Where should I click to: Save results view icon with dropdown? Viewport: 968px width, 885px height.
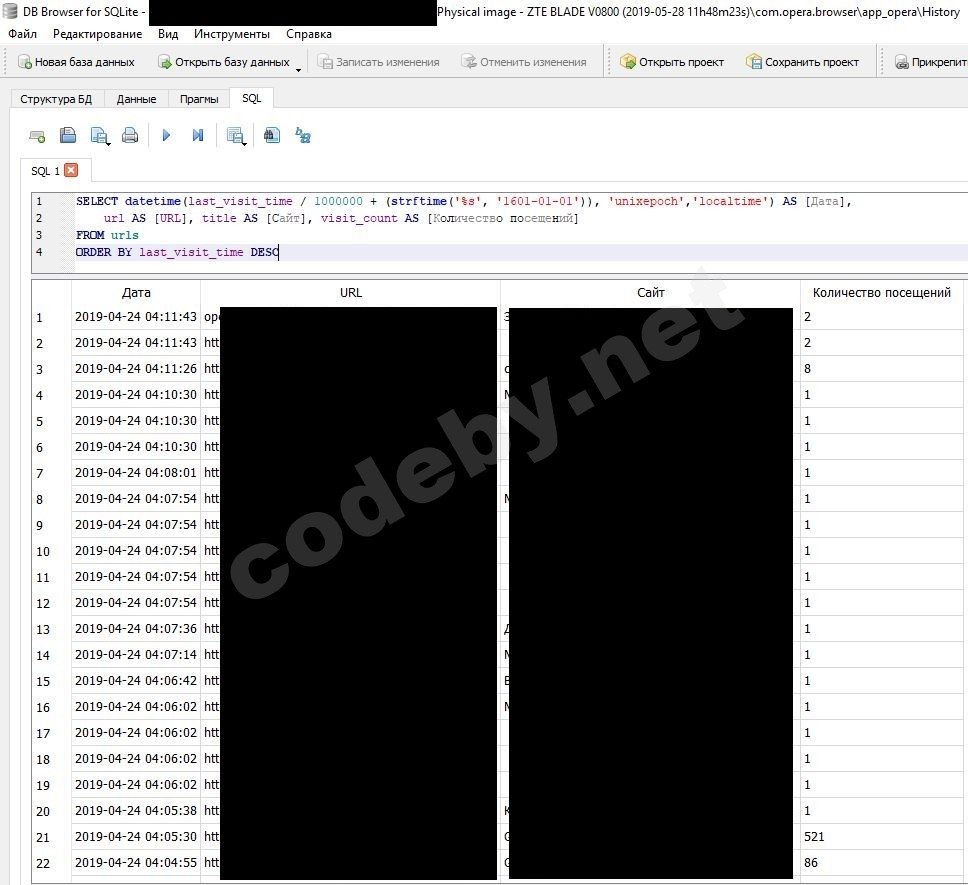236,136
